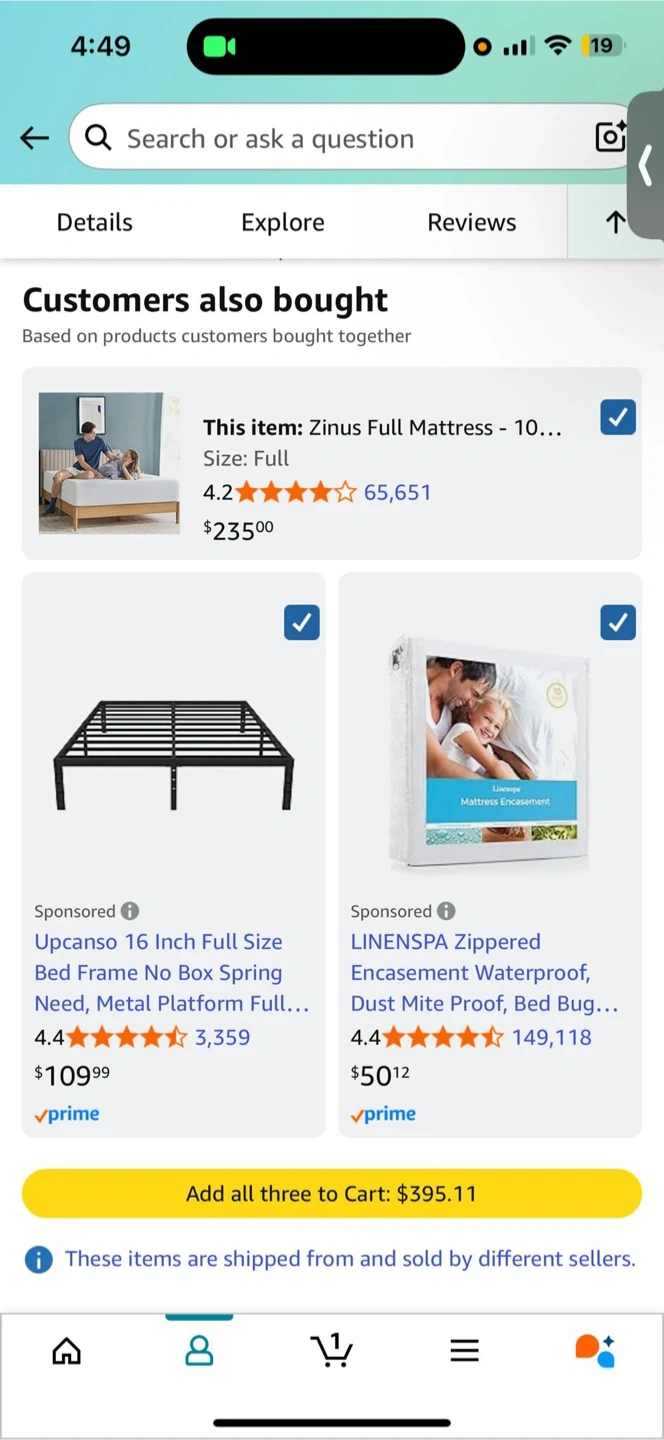Uncheck the Zinus Full Mattress checkbox
This screenshot has width=664, height=1440.
pos(618,417)
